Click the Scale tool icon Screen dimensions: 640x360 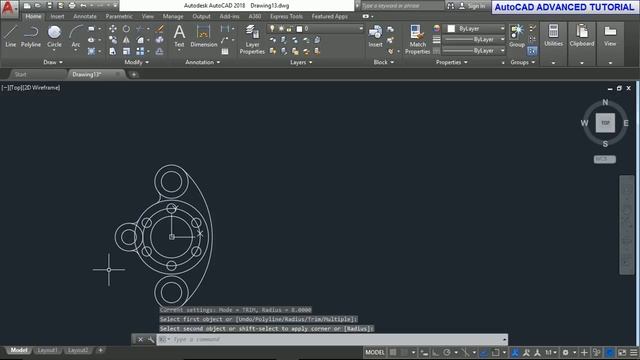[127, 51]
